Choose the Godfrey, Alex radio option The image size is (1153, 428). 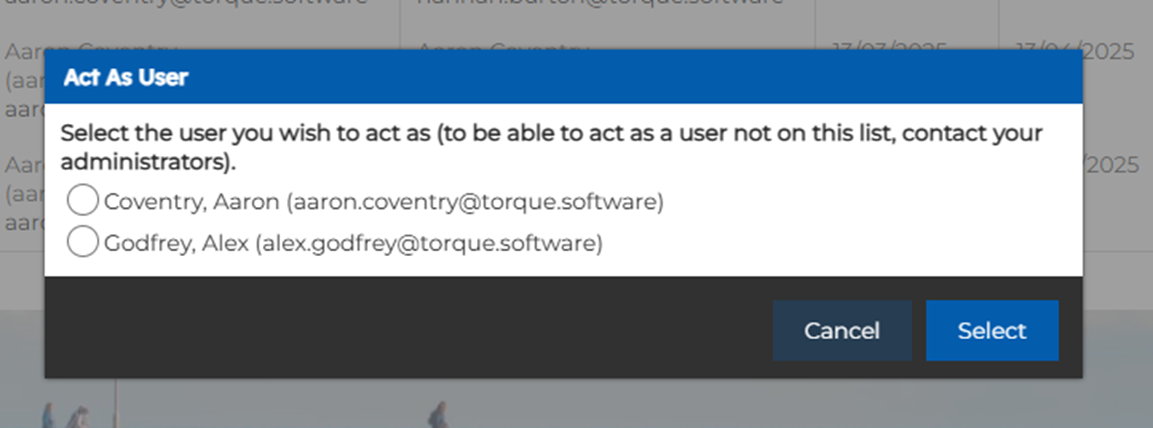click(82, 242)
